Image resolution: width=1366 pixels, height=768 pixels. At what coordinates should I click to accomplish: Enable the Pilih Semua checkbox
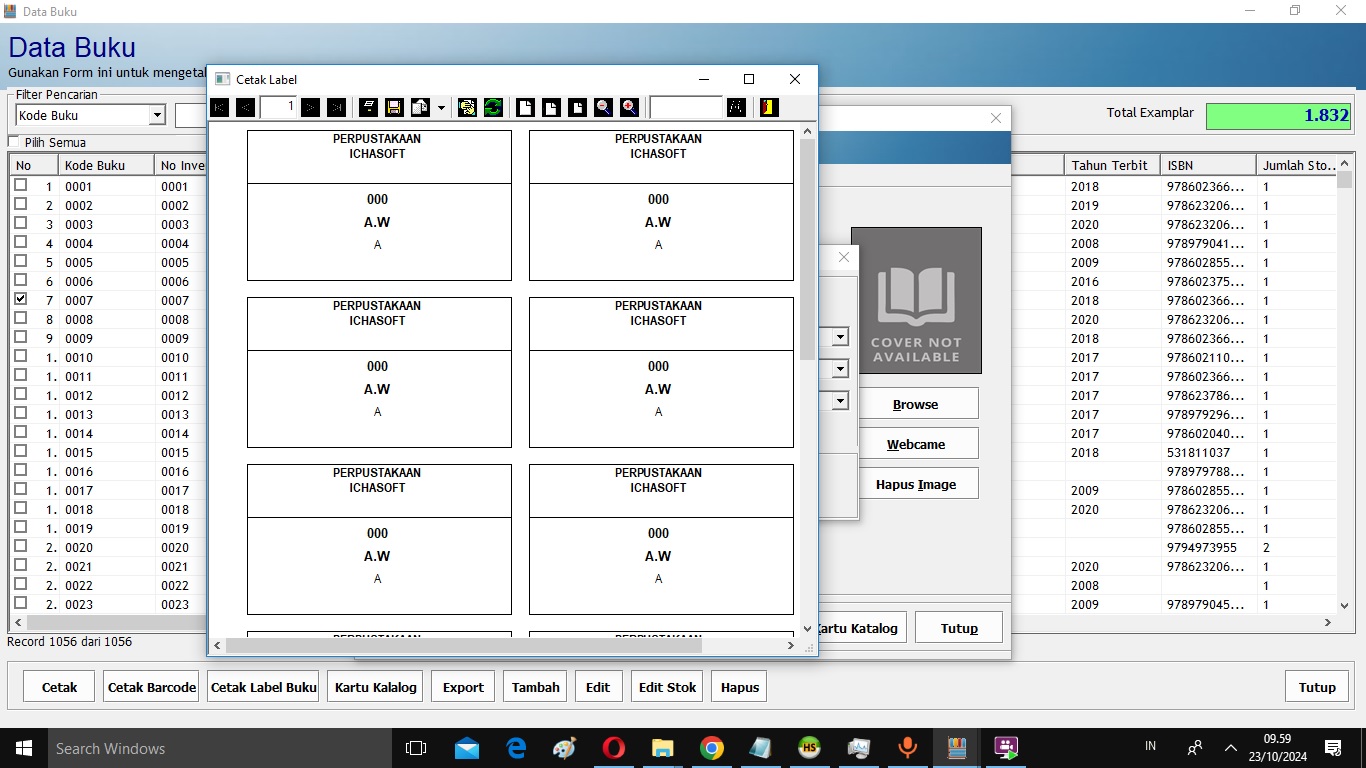(x=15, y=142)
